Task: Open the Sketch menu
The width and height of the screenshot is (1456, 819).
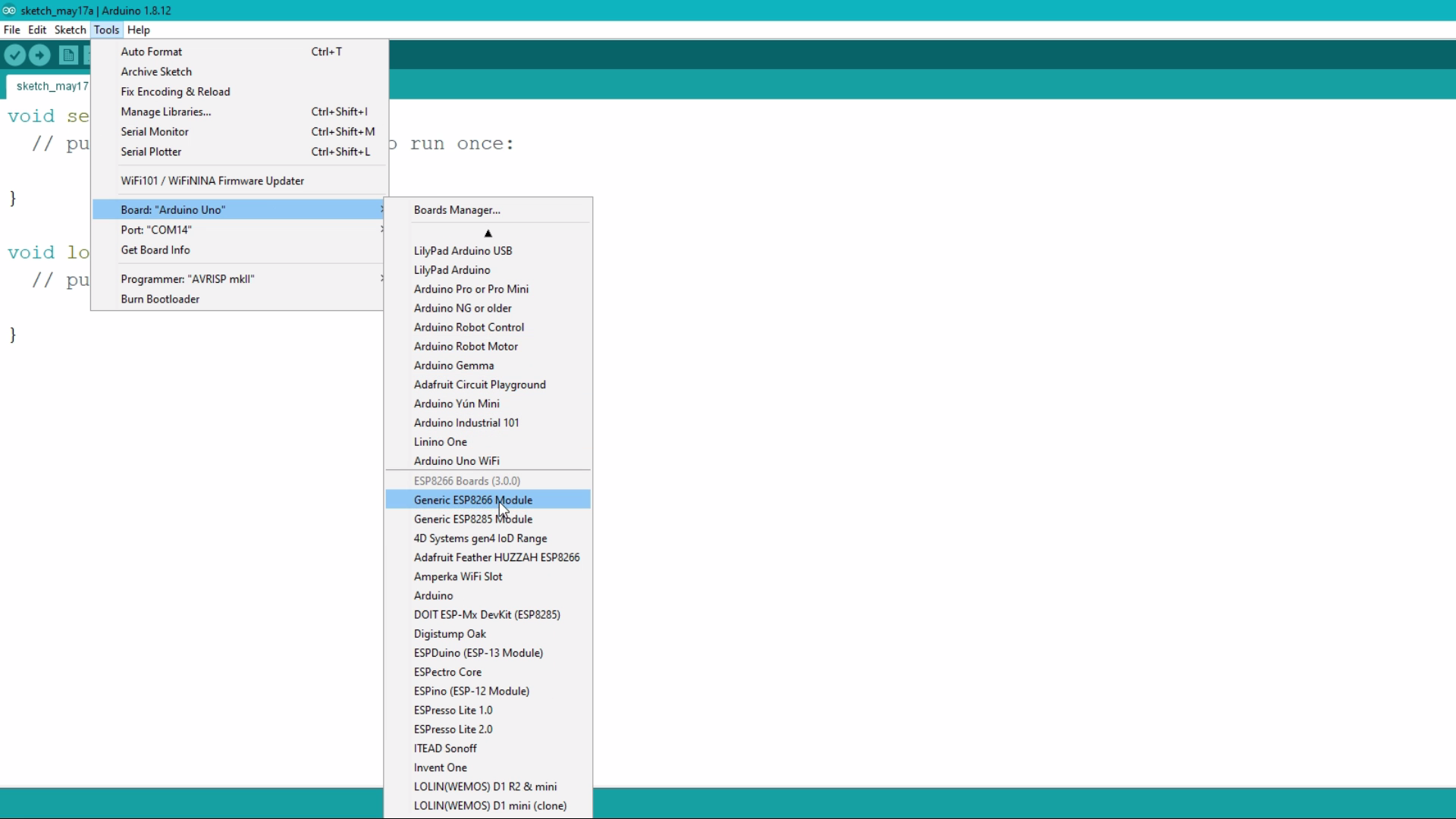Action: click(70, 30)
